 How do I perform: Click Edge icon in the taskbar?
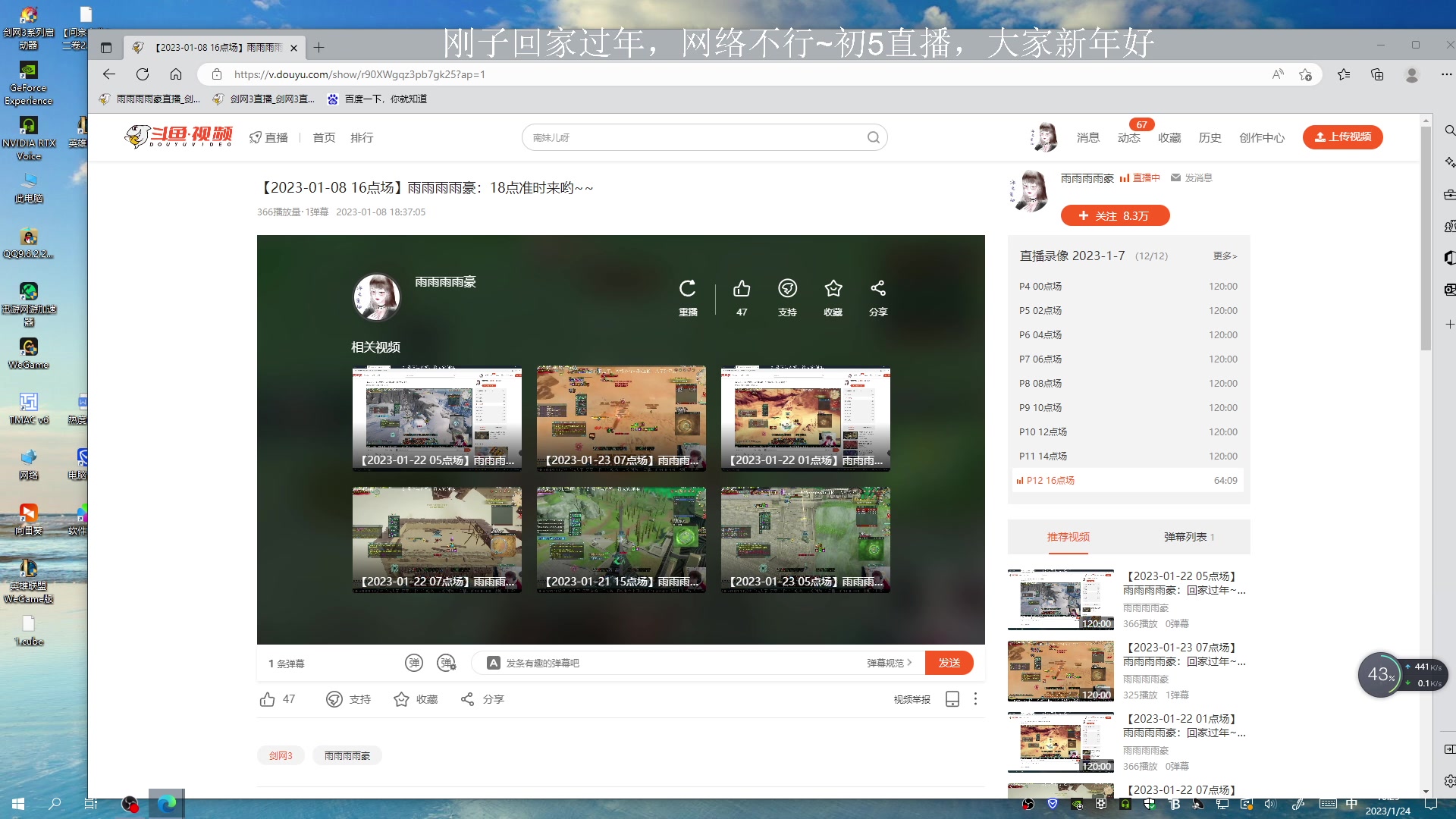(167, 804)
